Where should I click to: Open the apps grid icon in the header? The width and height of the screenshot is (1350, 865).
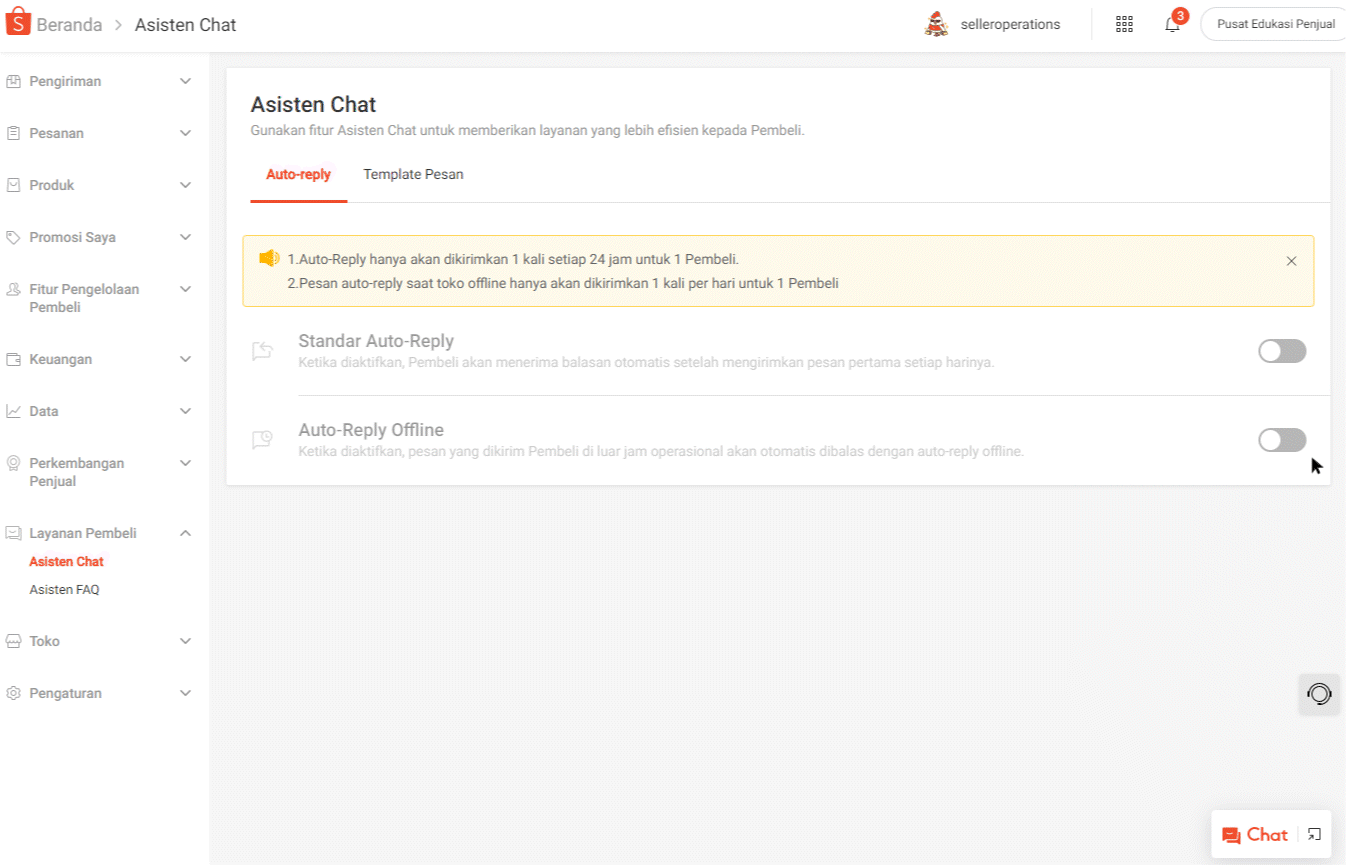pyautogui.click(x=1123, y=23)
